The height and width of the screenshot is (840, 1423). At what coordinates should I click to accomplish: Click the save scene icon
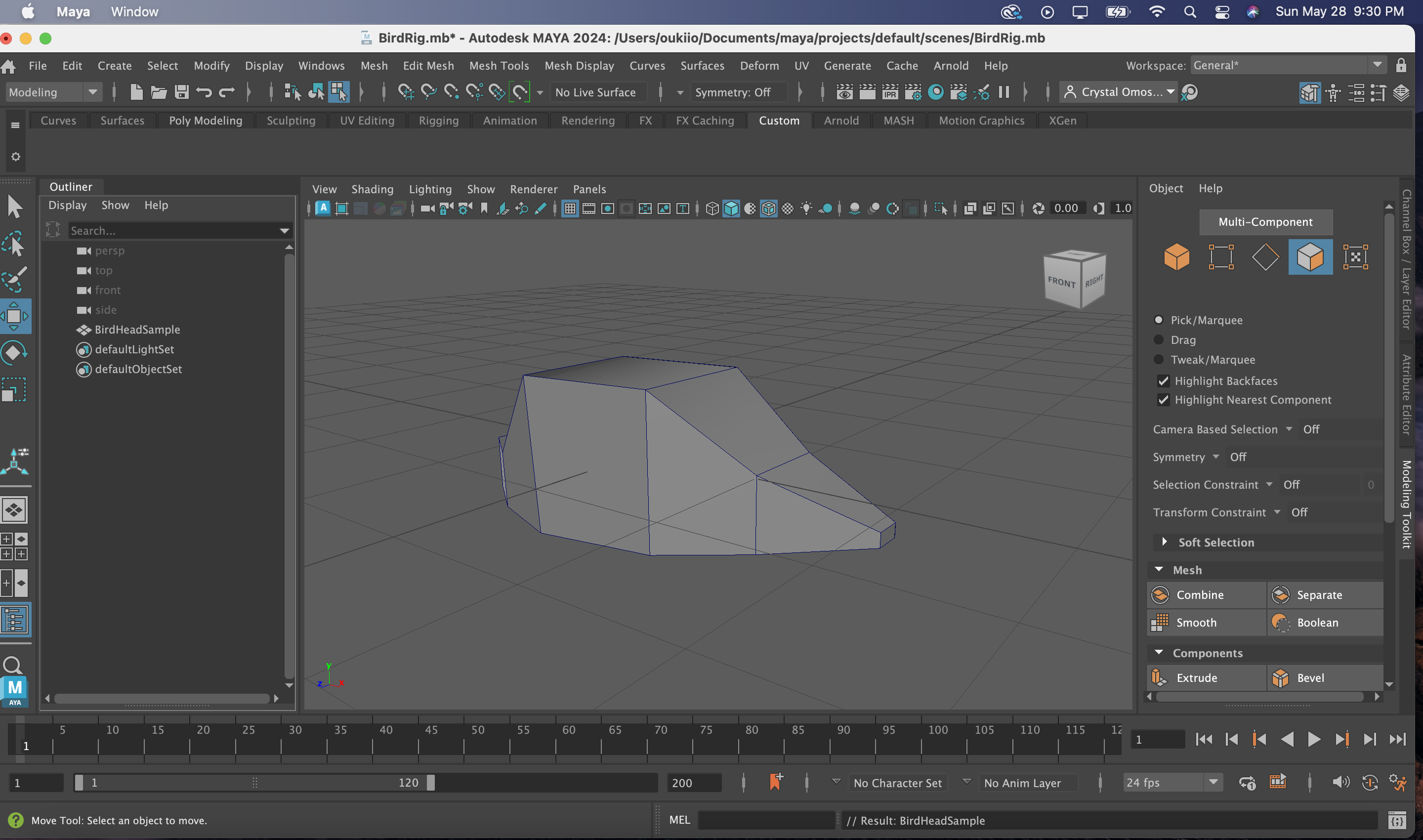pyautogui.click(x=181, y=92)
